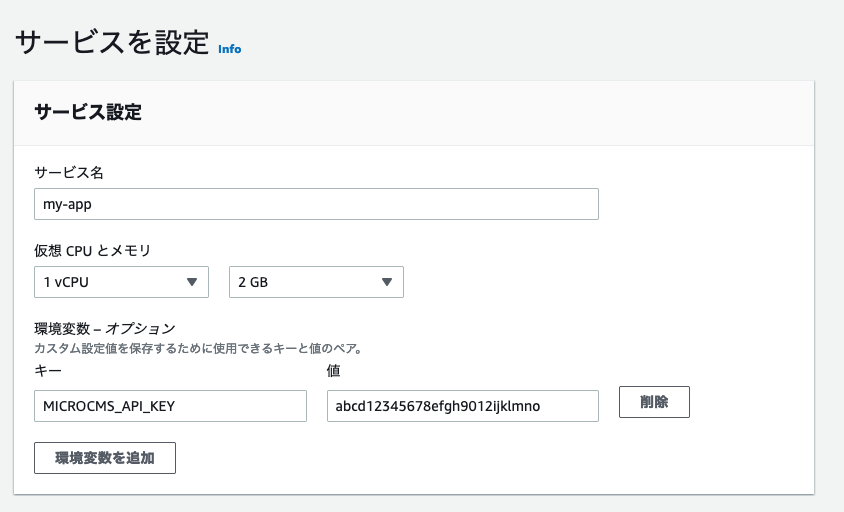The image size is (844, 512).
Task: Expand the 2 GB memory dropdown
Action: pos(315,282)
